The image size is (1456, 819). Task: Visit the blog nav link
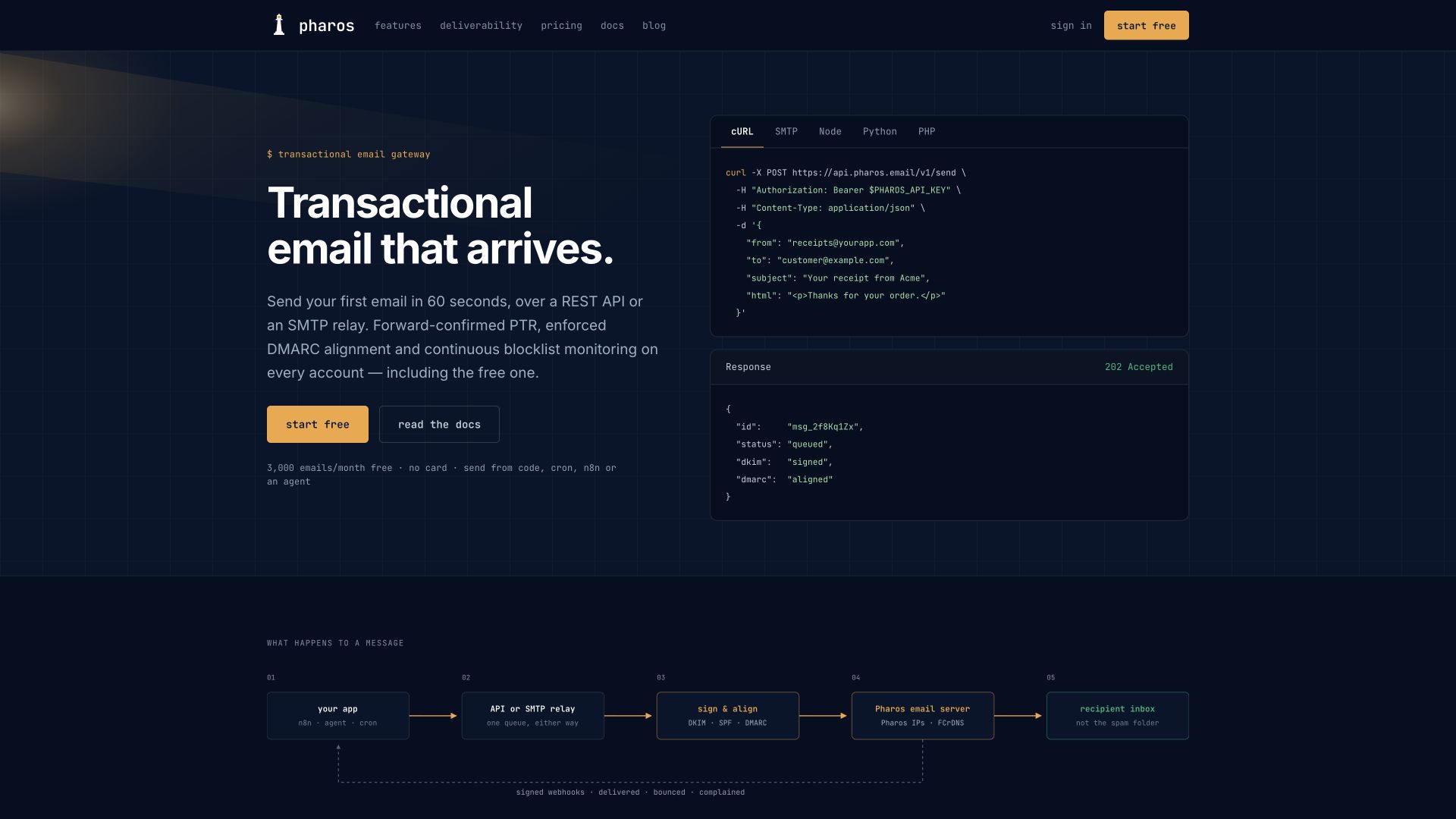[x=654, y=26]
